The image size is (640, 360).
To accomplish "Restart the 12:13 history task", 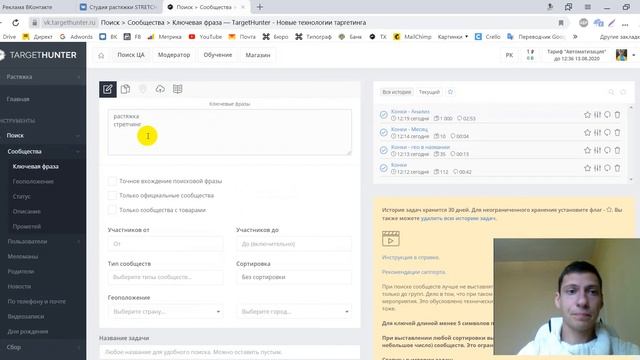I will tap(607, 150).
